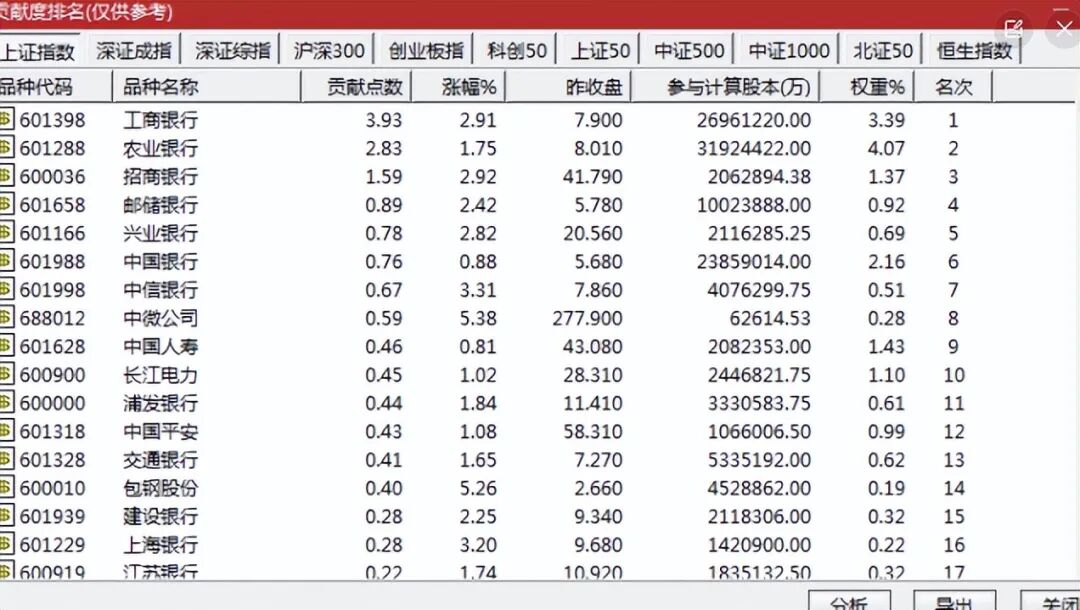1080x610 pixels.
Task: Select the 农业银行 row name
Action: (x=160, y=148)
